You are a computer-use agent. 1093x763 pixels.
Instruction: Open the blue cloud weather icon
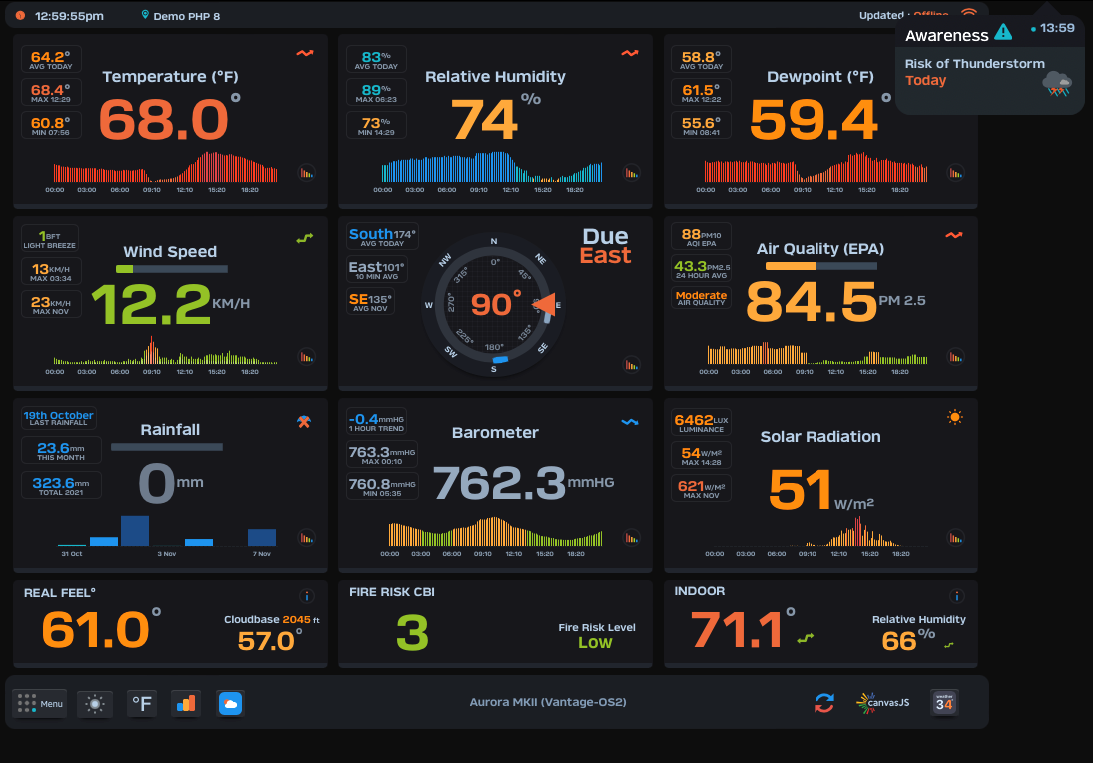click(230, 704)
